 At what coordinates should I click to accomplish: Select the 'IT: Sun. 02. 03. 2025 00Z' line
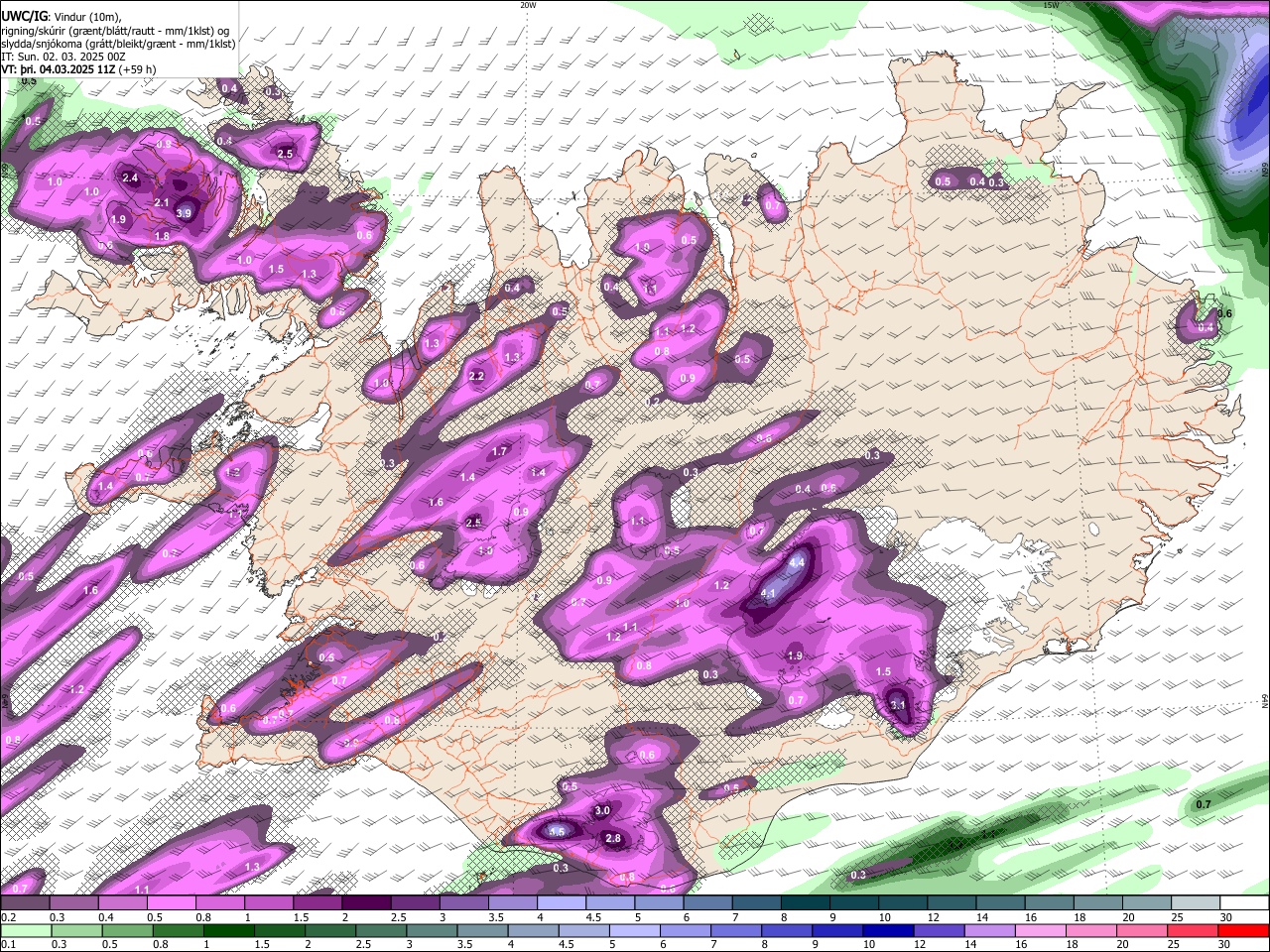63,57
